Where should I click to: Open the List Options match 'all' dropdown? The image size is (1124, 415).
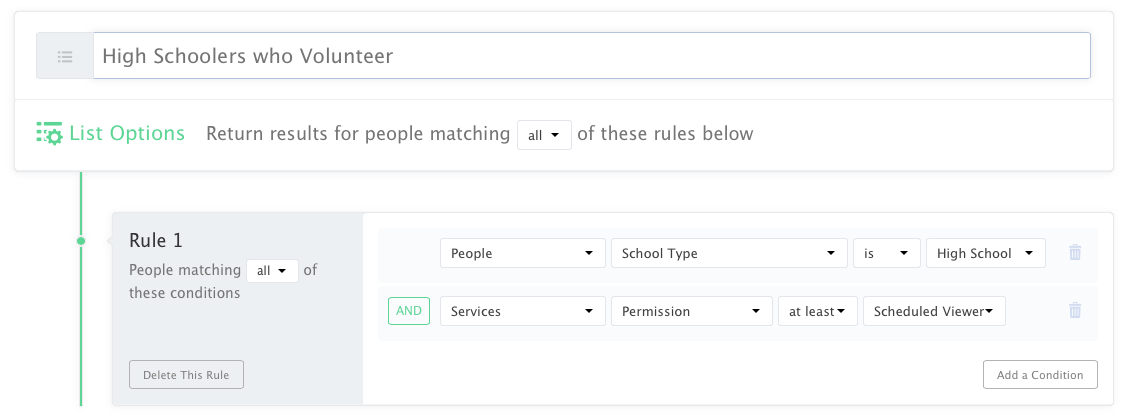tap(544, 135)
